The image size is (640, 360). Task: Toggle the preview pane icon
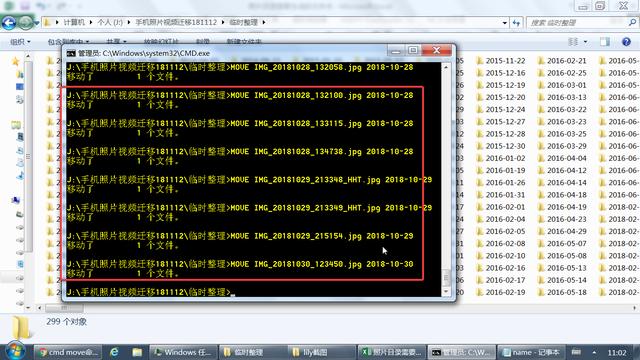pyautogui.click(x=605, y=42)
